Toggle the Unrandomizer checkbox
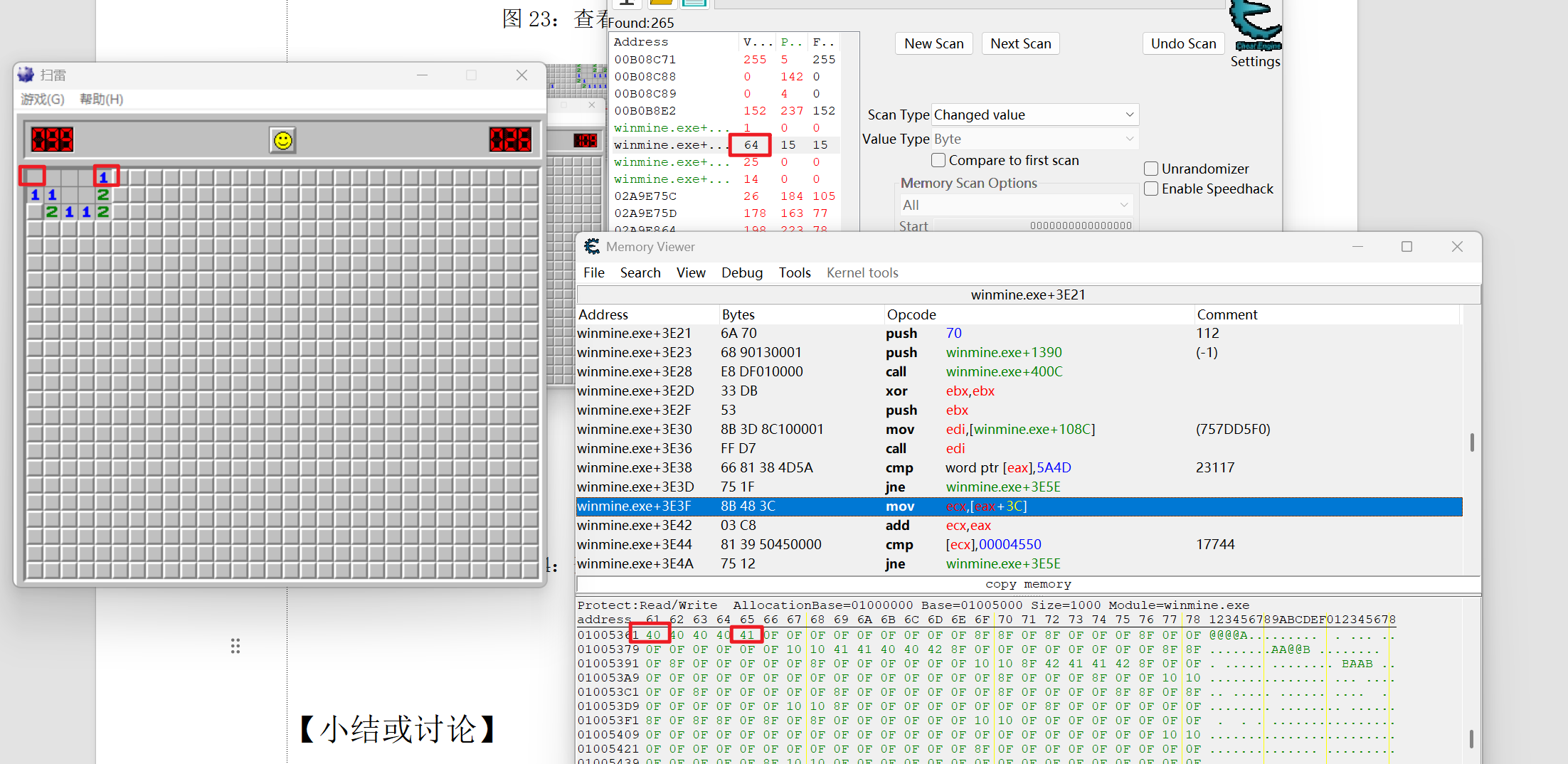The width and height of the screenshot is (1568, 764). pos(1151,169)
